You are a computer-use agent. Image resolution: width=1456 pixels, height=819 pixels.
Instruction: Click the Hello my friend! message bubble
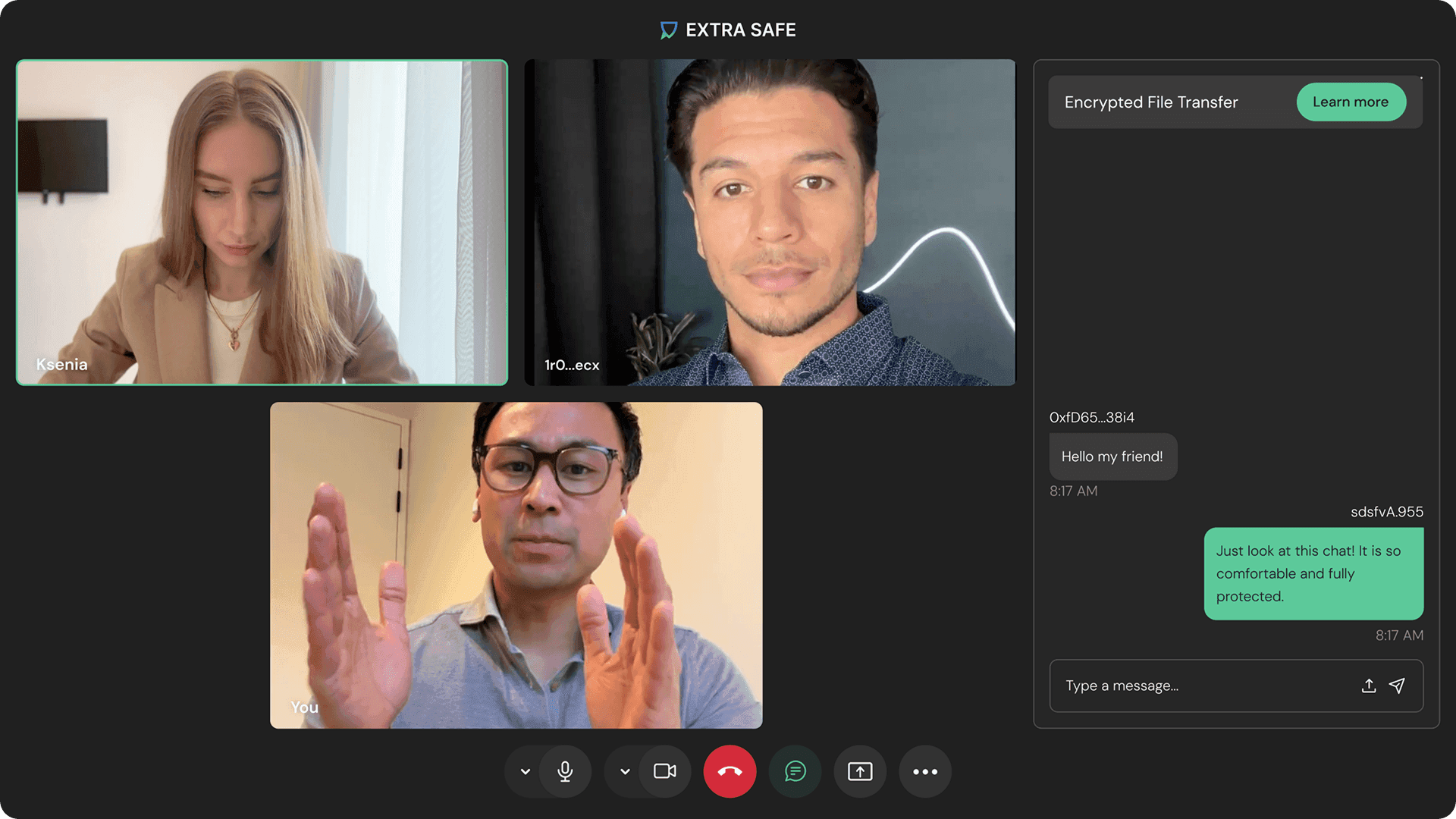coord(1112,457)
